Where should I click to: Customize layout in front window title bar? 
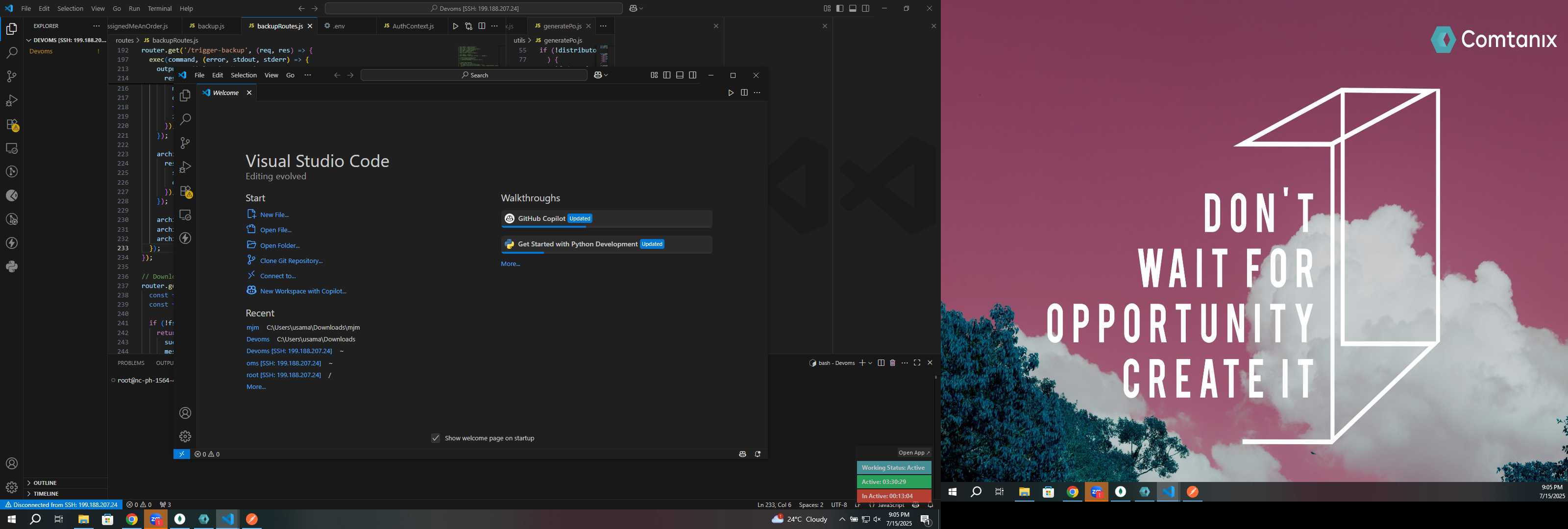pyautogui.click(x=654, y=75)
